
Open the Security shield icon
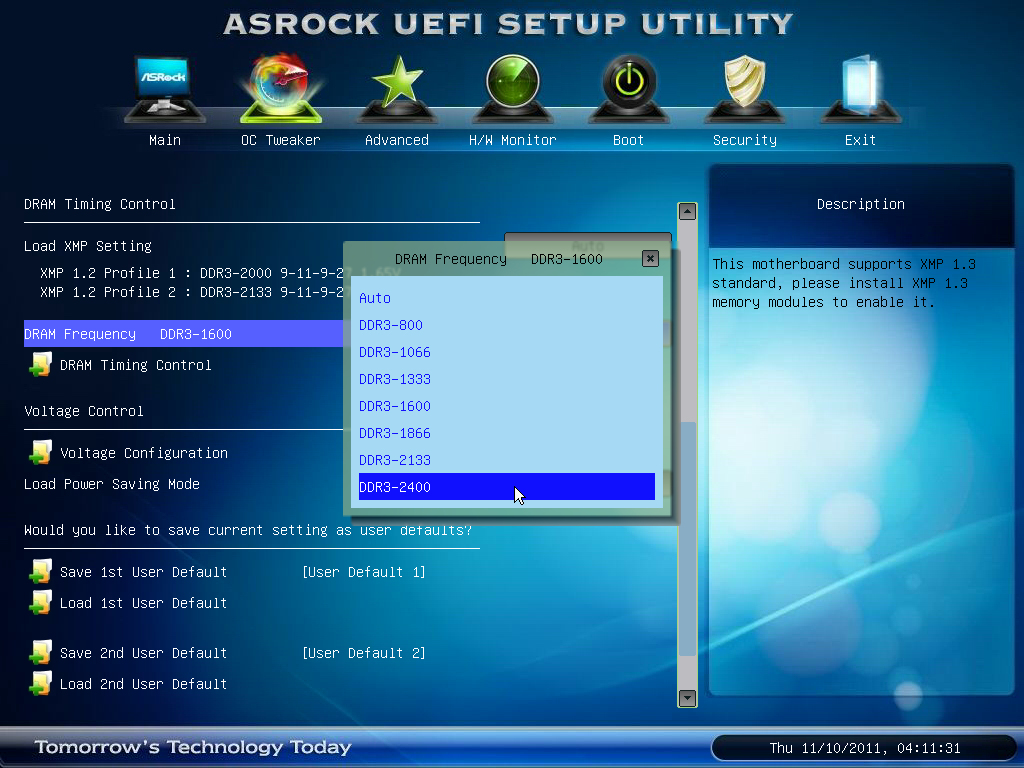click(x=744, y=89)
